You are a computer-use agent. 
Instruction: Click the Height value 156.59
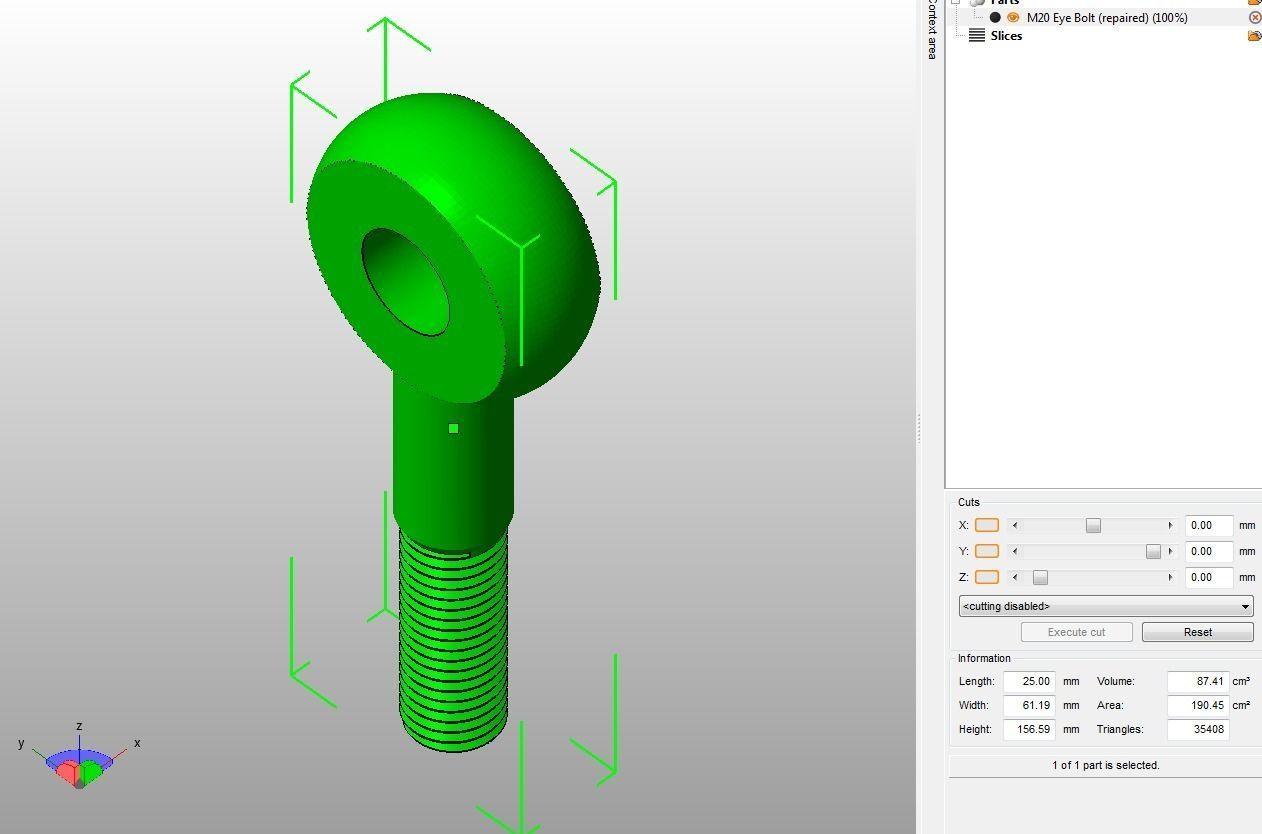[1029, 729]
